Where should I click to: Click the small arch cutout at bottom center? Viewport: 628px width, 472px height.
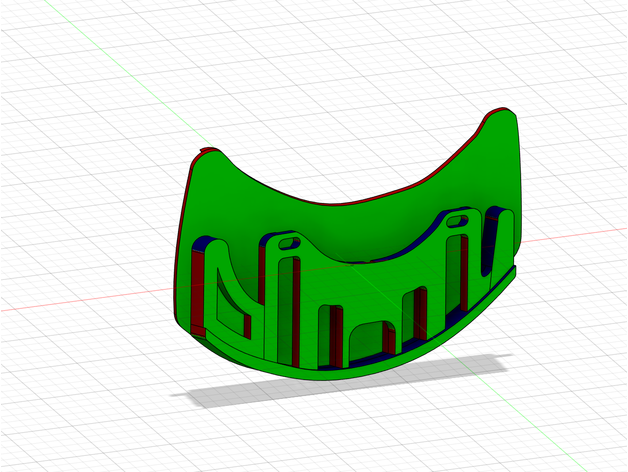tap(367, 340)
